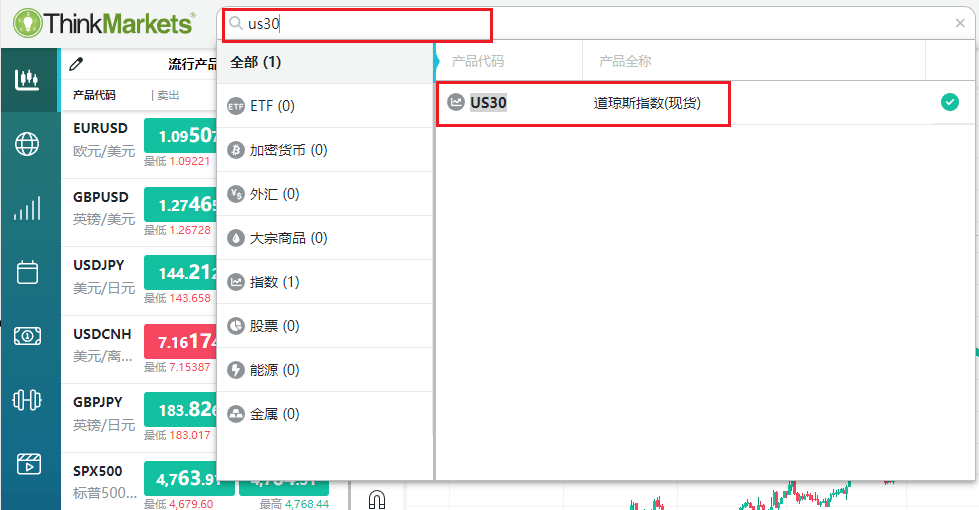Image resolution: width=979 pixels, height=510 pixels.
Task: Select GBPUSD in the watchlist
Action: point(101,197)
